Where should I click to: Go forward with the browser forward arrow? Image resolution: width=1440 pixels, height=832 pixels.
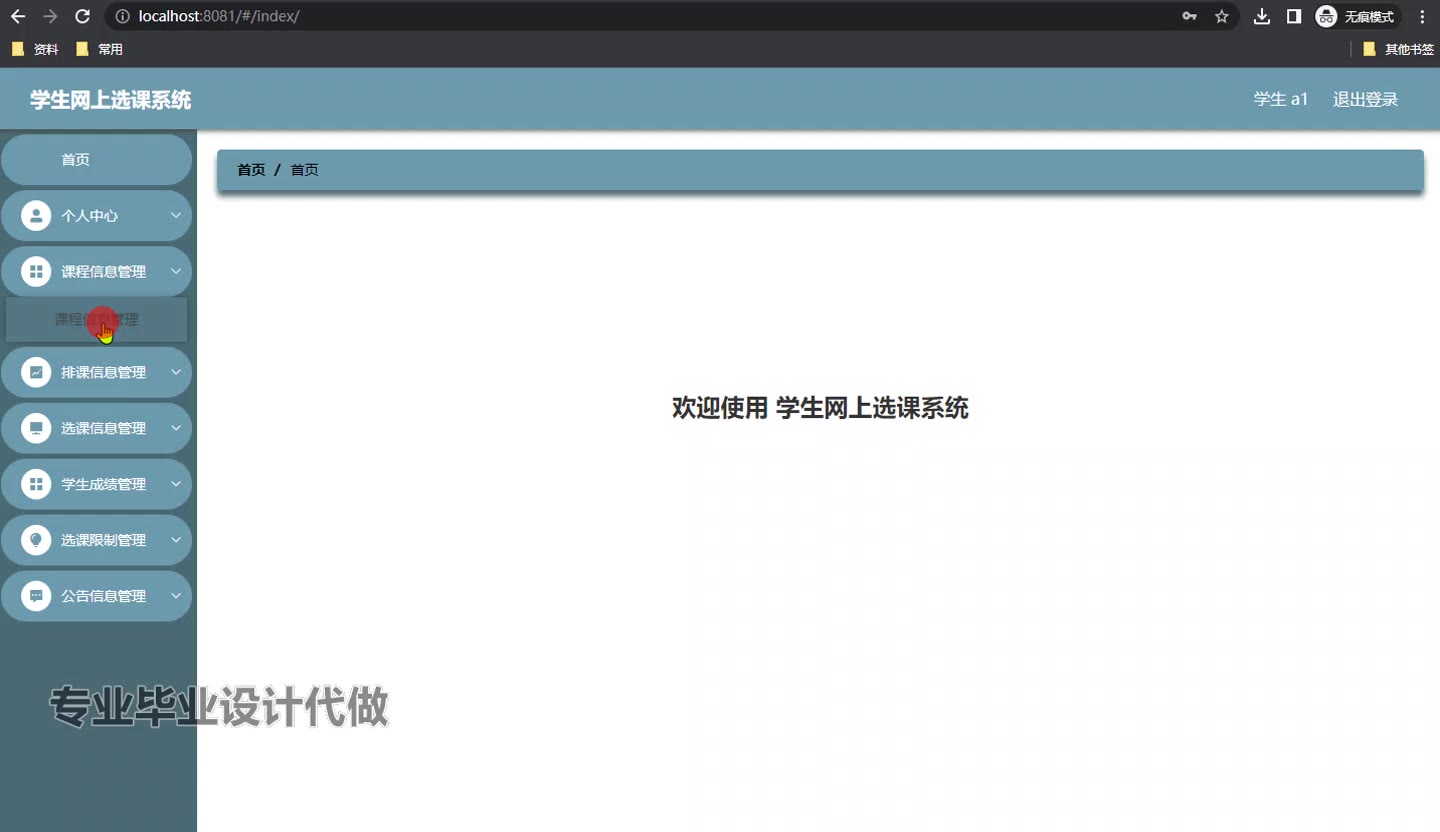click(50, 16)
